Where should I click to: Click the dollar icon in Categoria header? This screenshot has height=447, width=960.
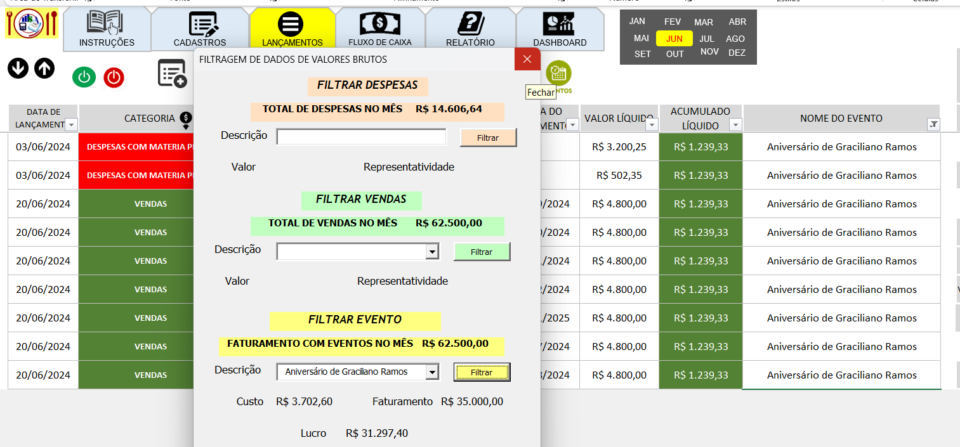(x=185, y=119)
